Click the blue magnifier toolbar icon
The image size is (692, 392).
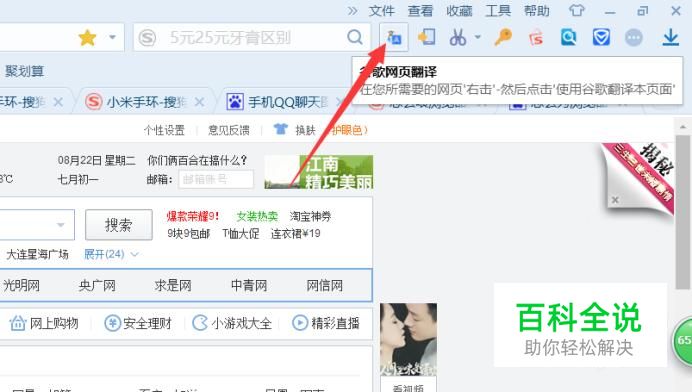point(568,38)
